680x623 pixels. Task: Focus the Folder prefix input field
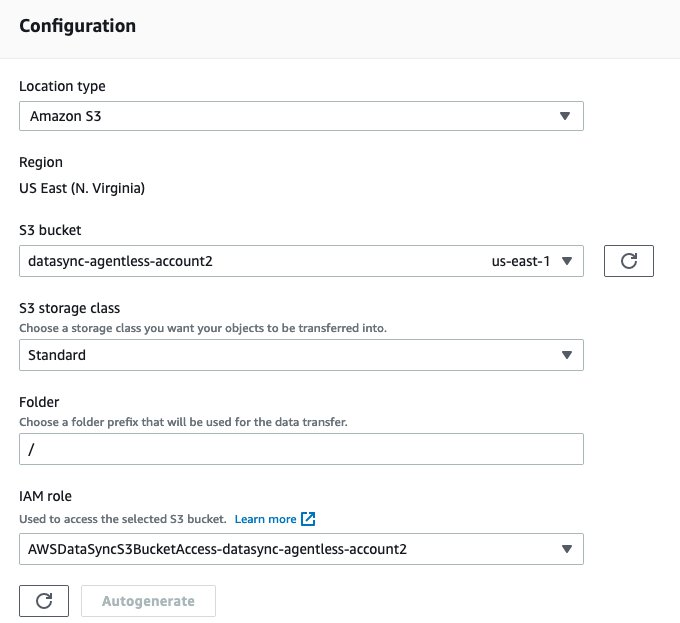[300, 449]
